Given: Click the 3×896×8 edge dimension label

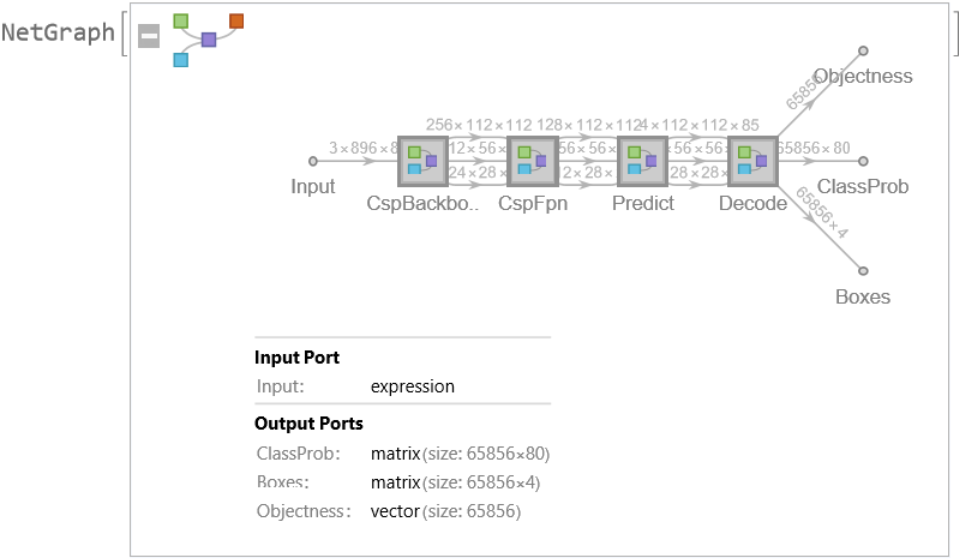Looking at the screenshot, I should 364,149.
